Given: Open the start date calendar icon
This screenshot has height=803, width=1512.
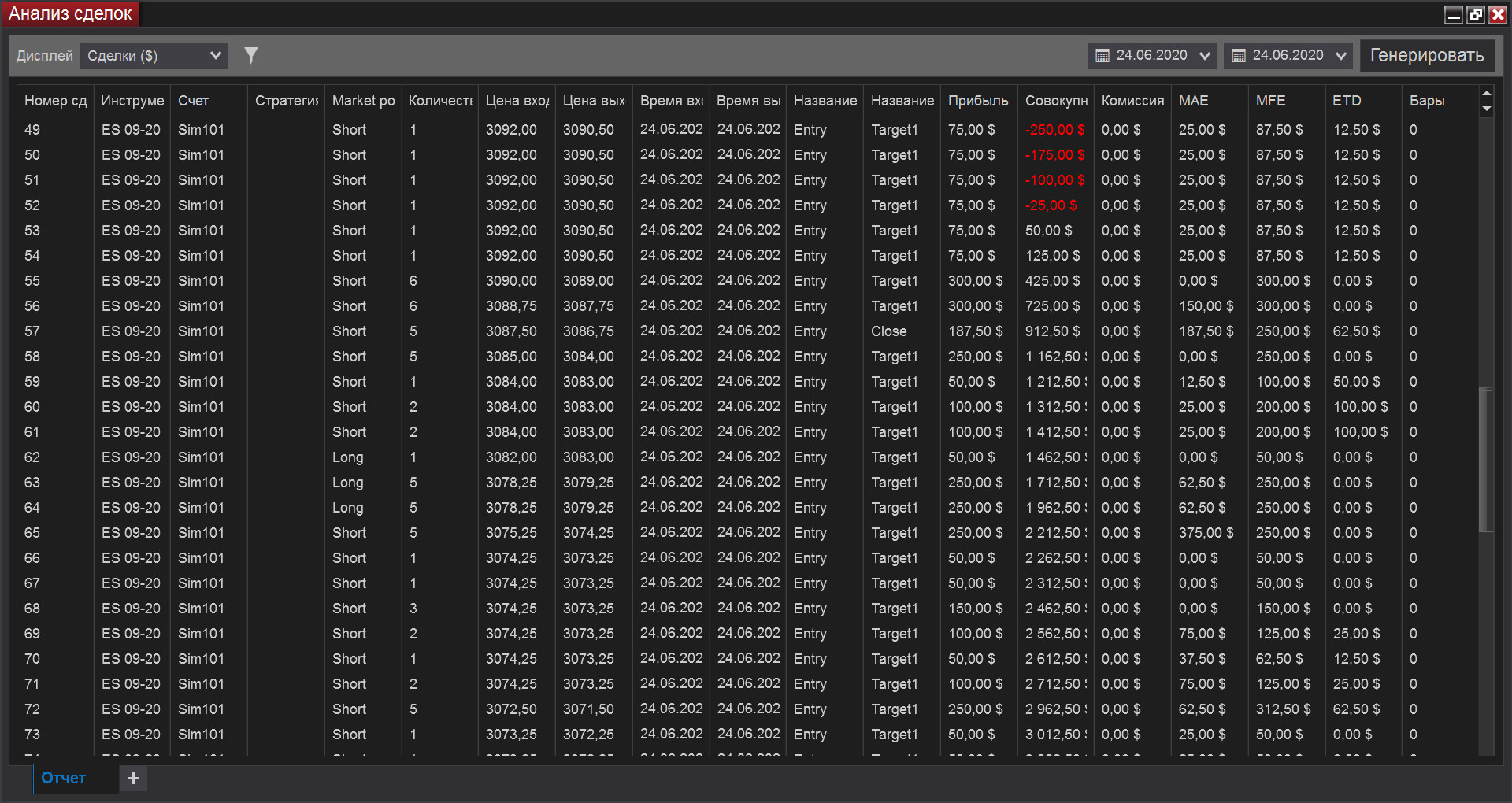Looking at the screenshot, I should [1102, 56].
